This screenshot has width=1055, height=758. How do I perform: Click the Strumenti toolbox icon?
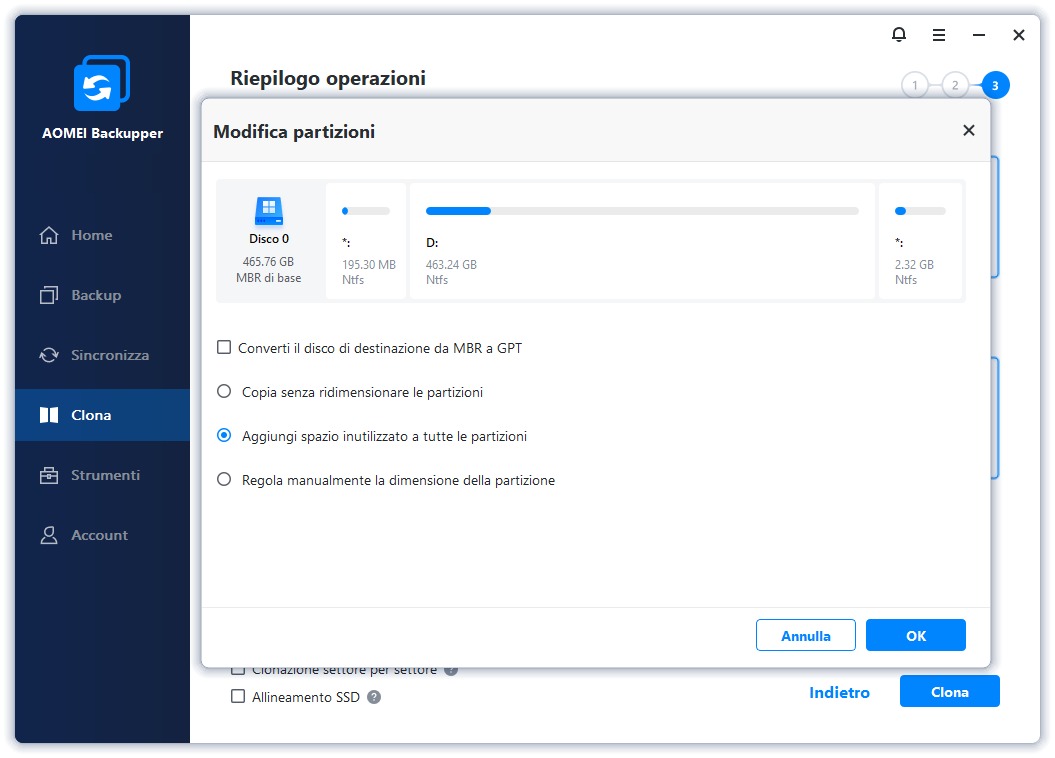coord(49,475)
